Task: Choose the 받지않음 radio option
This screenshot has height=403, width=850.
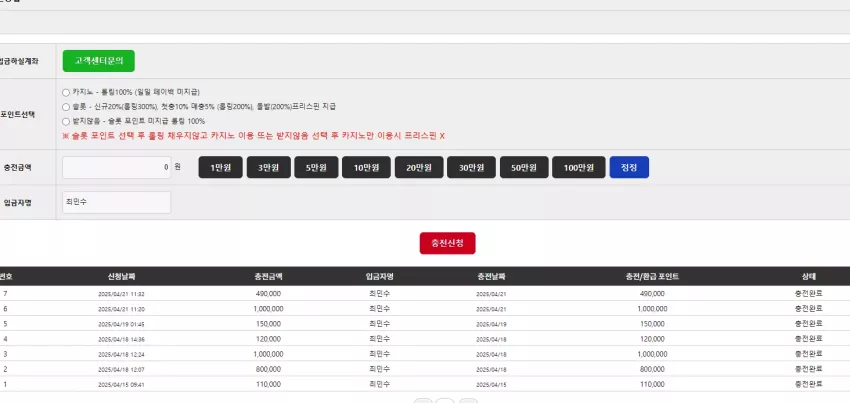Action: [x=66, y=121]
